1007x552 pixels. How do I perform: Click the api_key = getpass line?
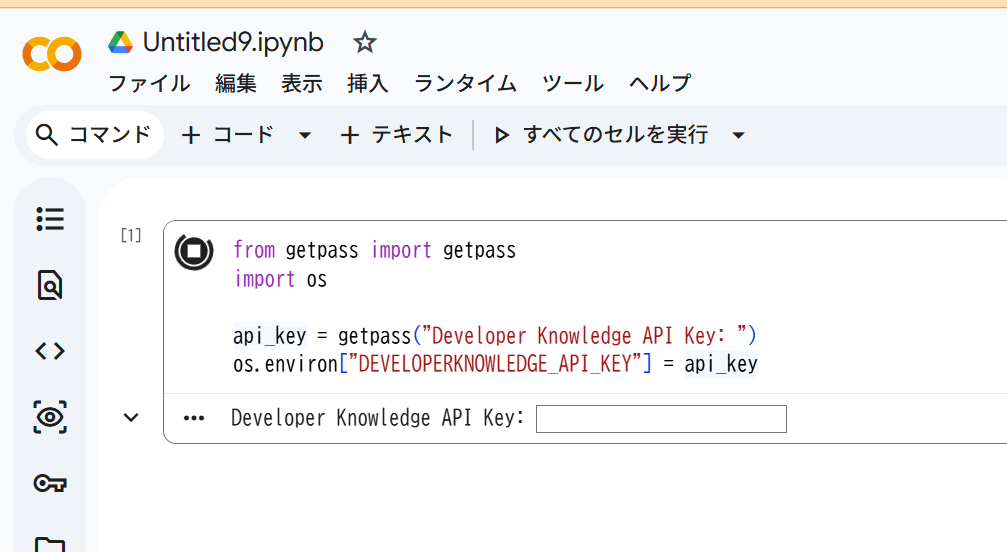point(495,336)
